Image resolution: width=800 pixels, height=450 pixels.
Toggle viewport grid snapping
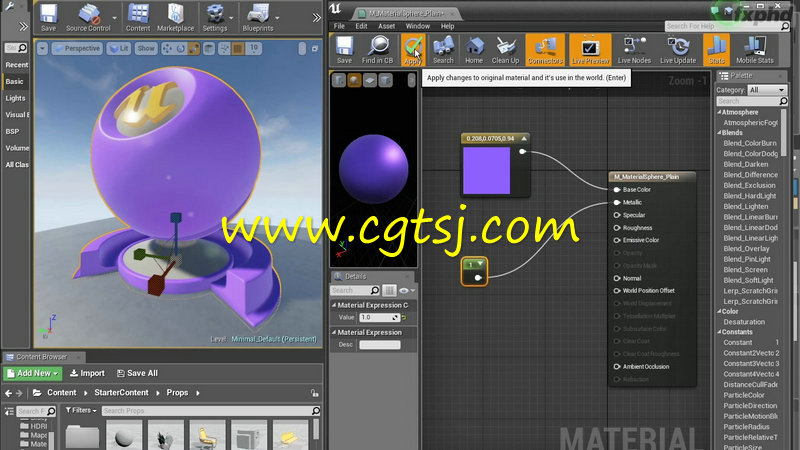pyautogui.click(x=238, y=48)
